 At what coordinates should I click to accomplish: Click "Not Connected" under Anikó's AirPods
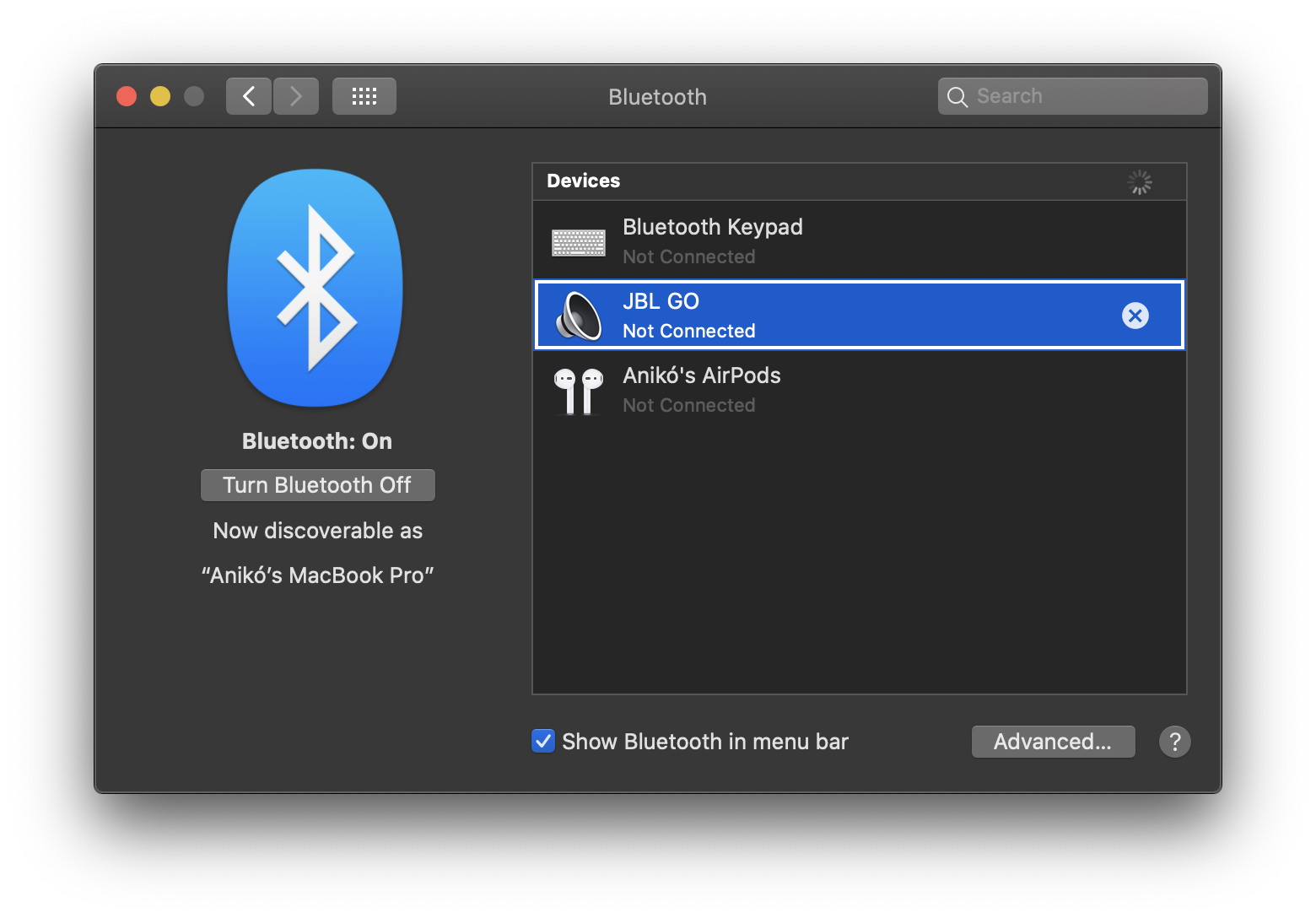(x=689, y=406)
